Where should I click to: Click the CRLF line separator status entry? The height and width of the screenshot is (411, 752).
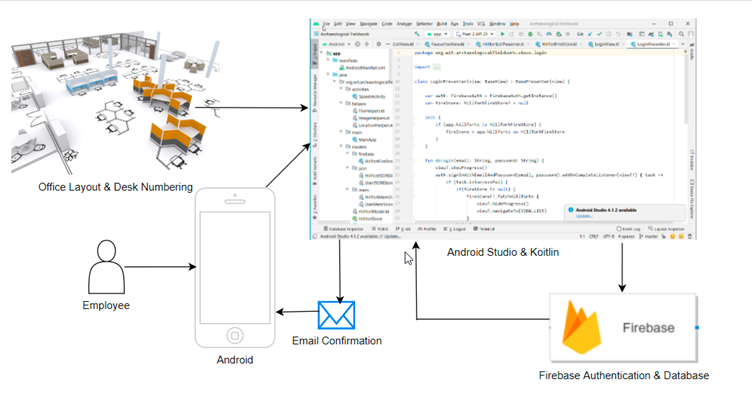pos(594,236)
